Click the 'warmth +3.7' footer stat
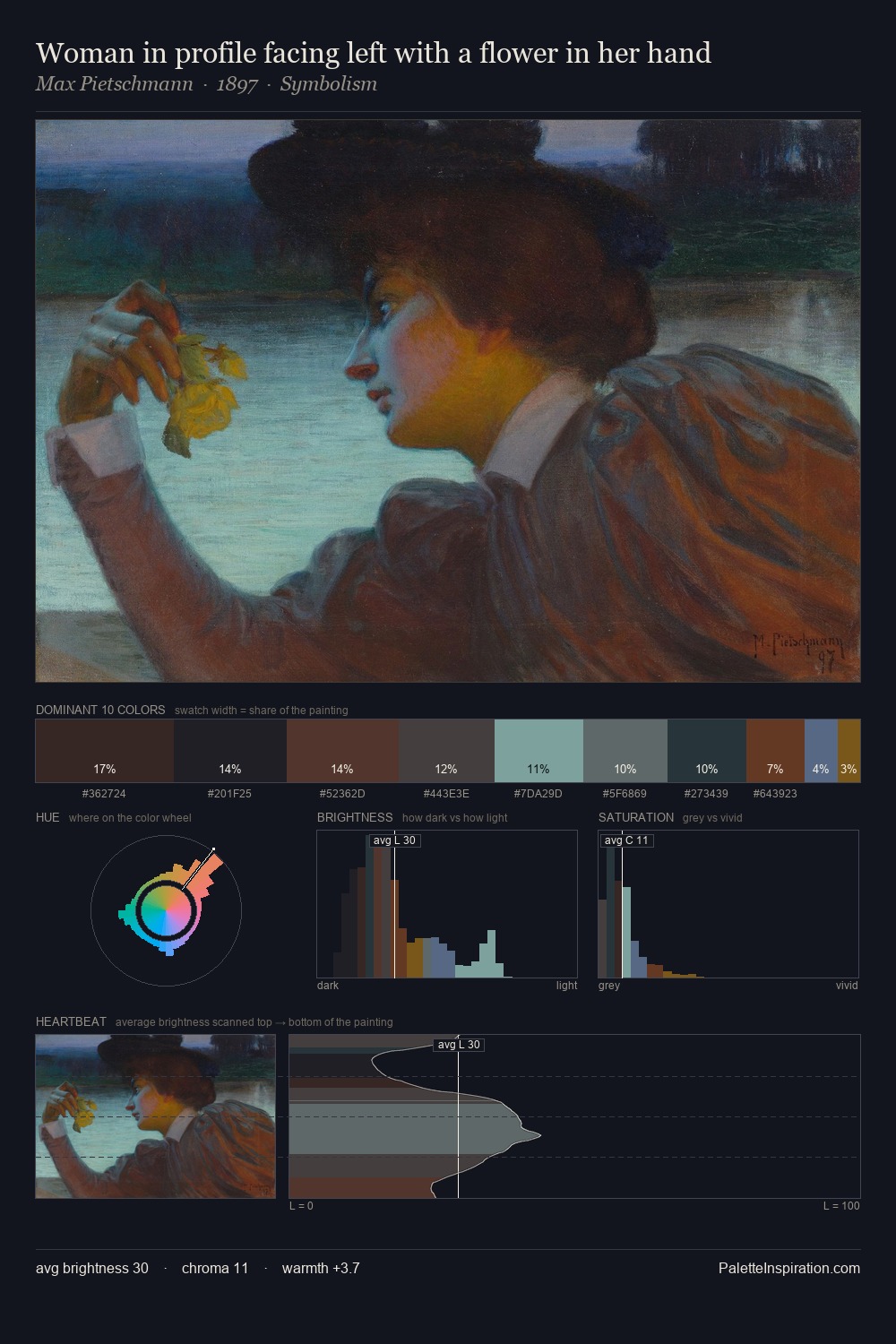Image resolution: width=896 pixels, height=1344 pixels. (321, 1268)
